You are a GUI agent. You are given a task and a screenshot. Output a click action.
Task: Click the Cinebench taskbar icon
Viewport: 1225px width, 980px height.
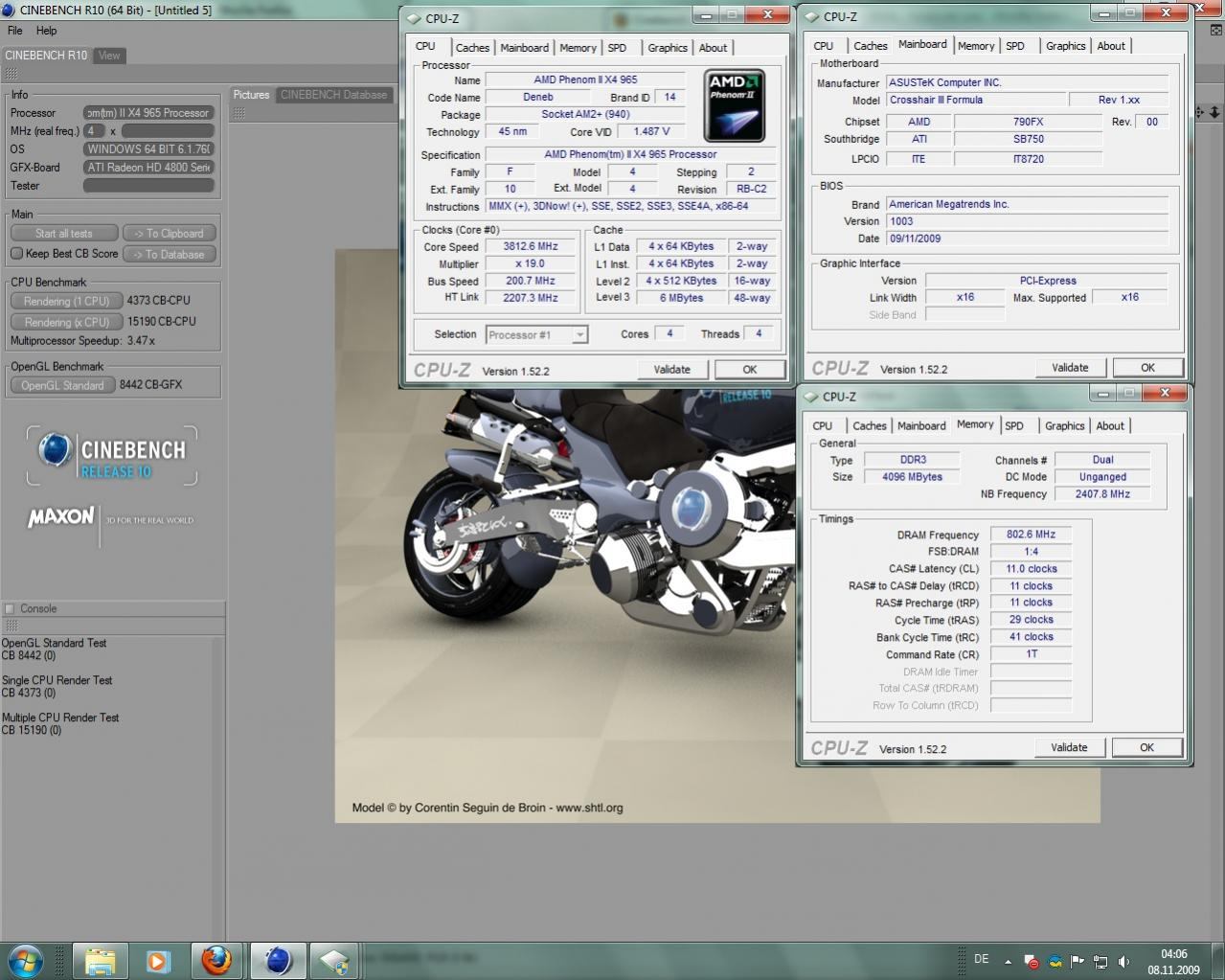(x=278, y=960)
